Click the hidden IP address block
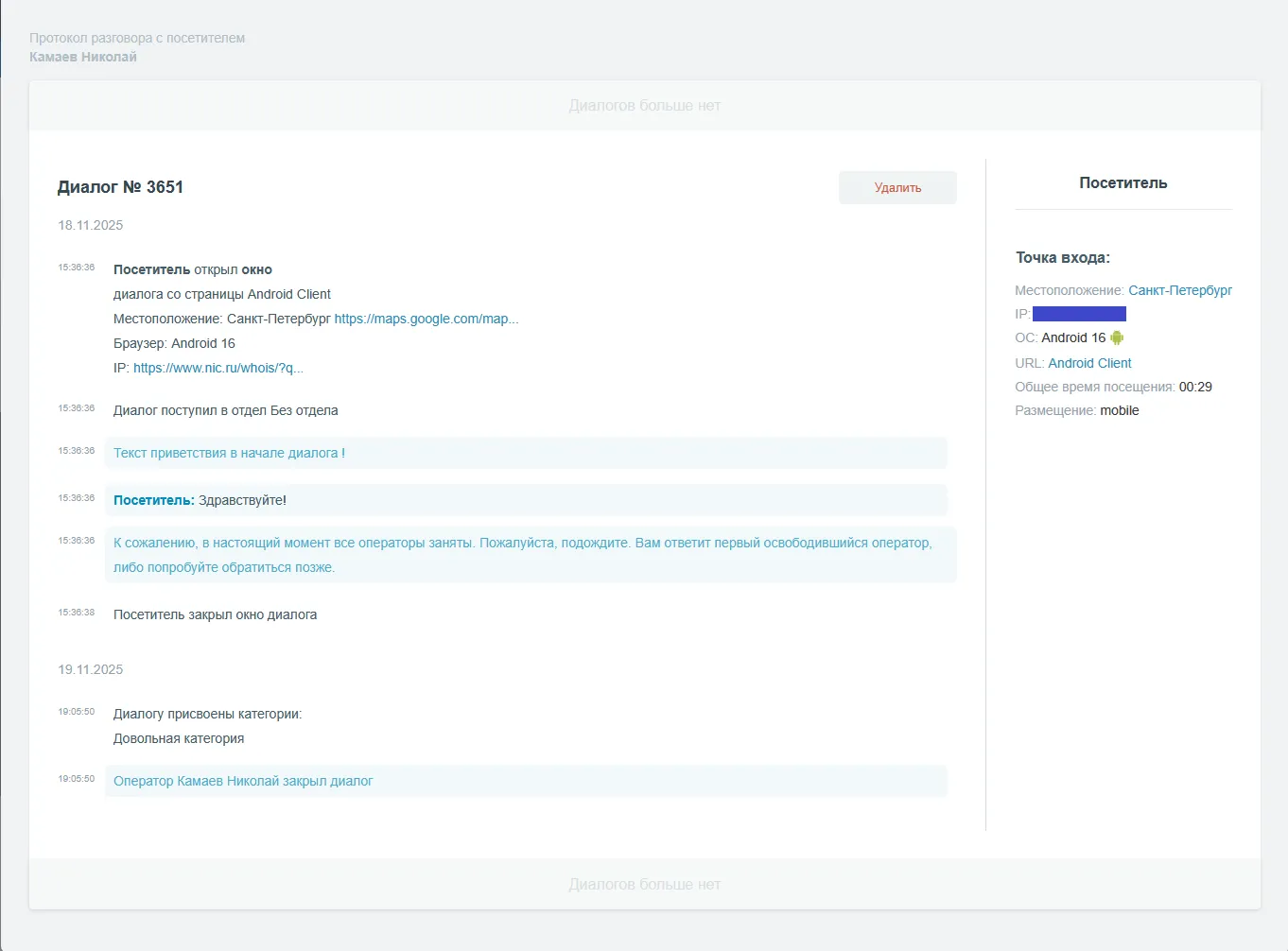Image resolution: width=1288 pixels, height=951 pixels. pyautogui.click(x=1079, y=314)
